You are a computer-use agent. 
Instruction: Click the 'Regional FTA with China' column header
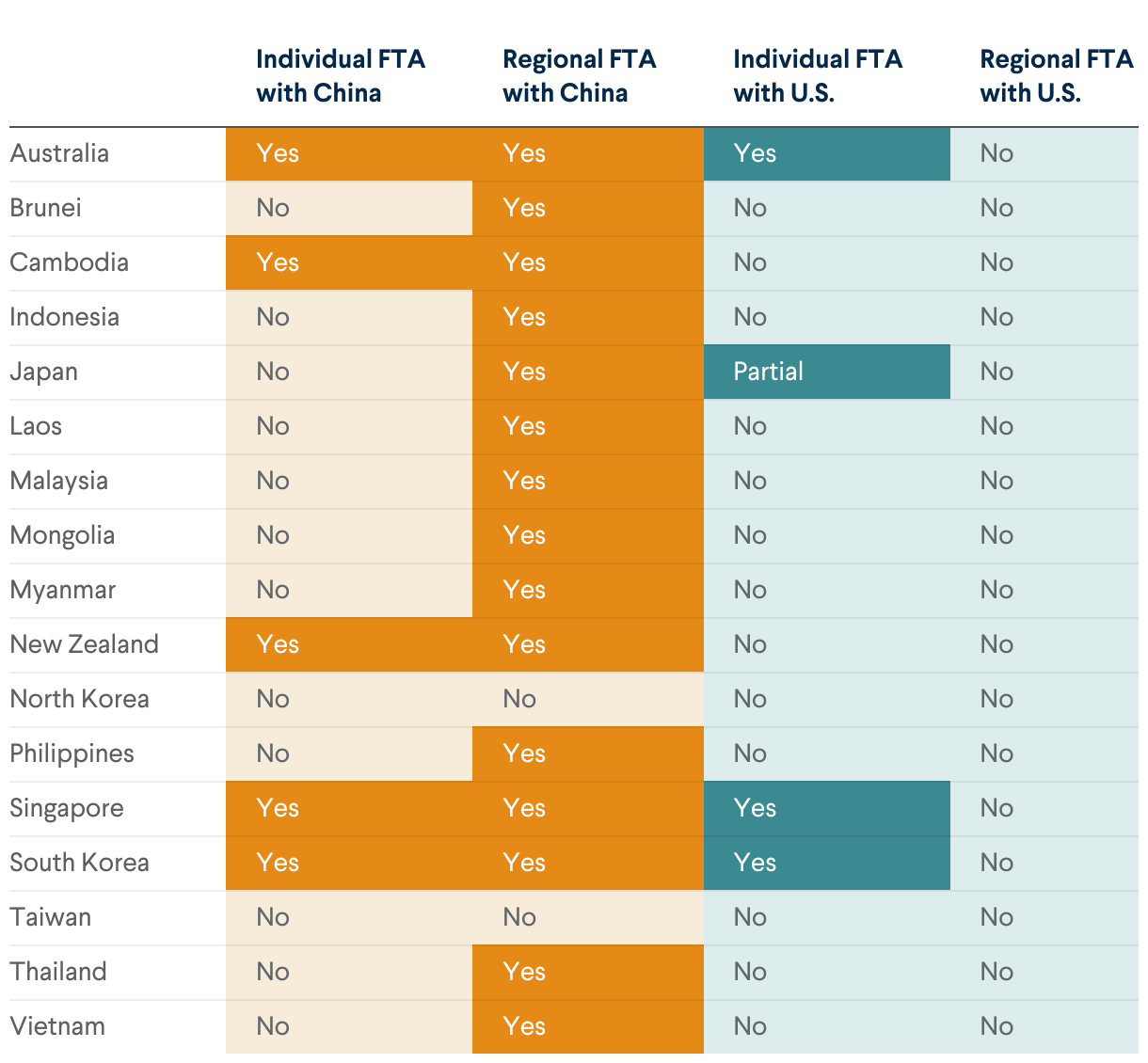579,75
